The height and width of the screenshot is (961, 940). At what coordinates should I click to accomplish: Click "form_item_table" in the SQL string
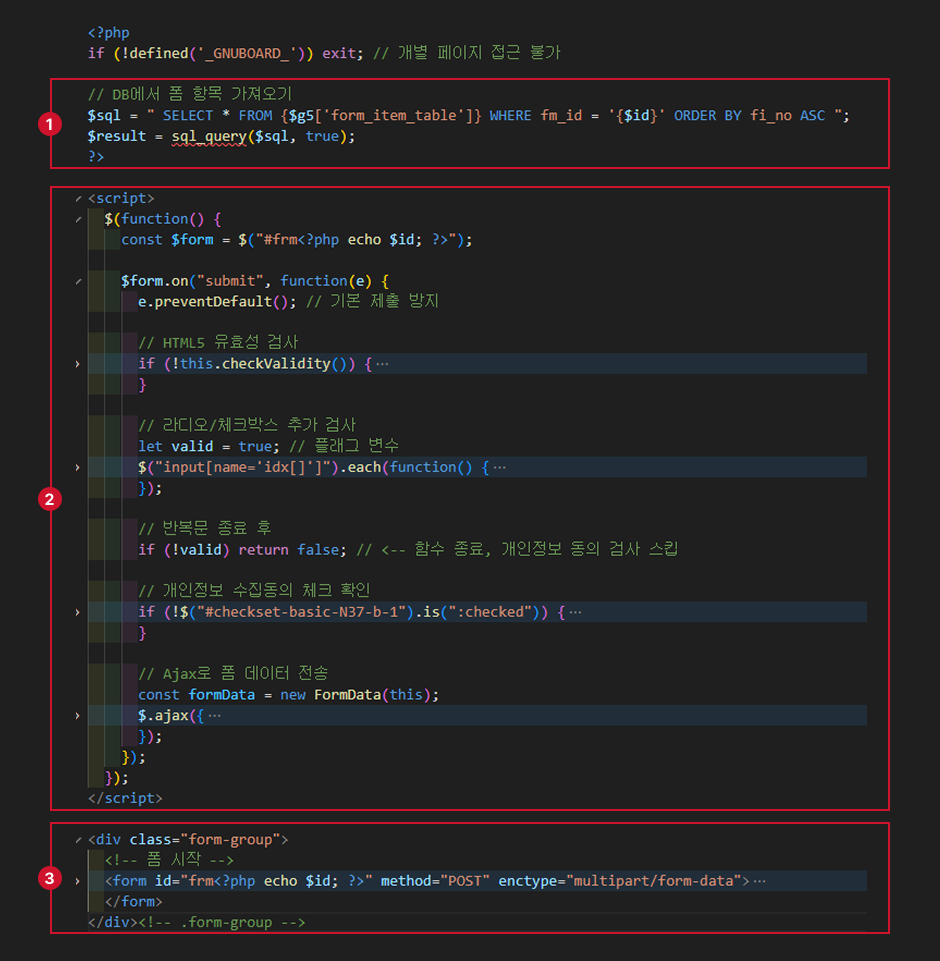pos(393,115)
